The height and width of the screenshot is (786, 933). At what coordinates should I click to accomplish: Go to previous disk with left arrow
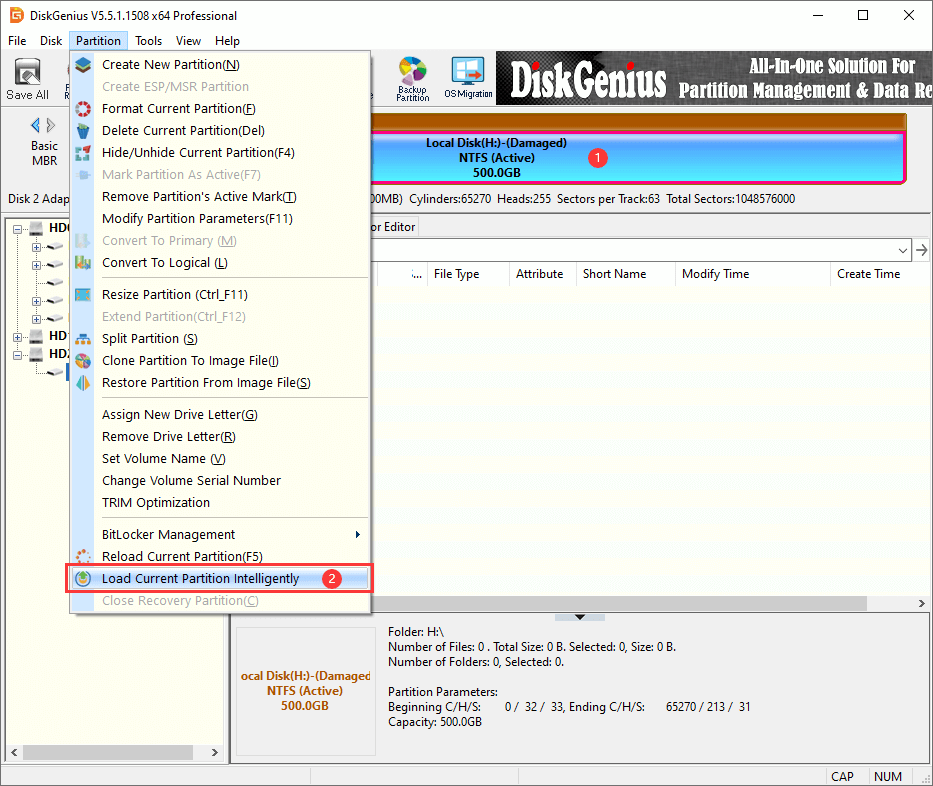[x=35, y=125]
